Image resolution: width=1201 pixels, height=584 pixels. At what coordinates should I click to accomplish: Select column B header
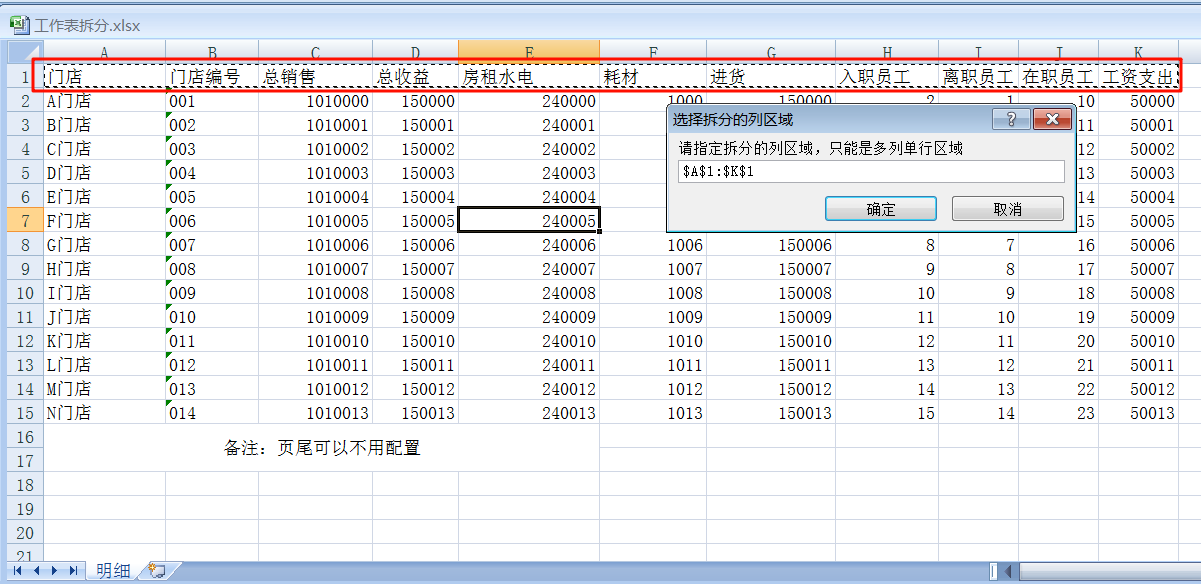click(212, 50)
